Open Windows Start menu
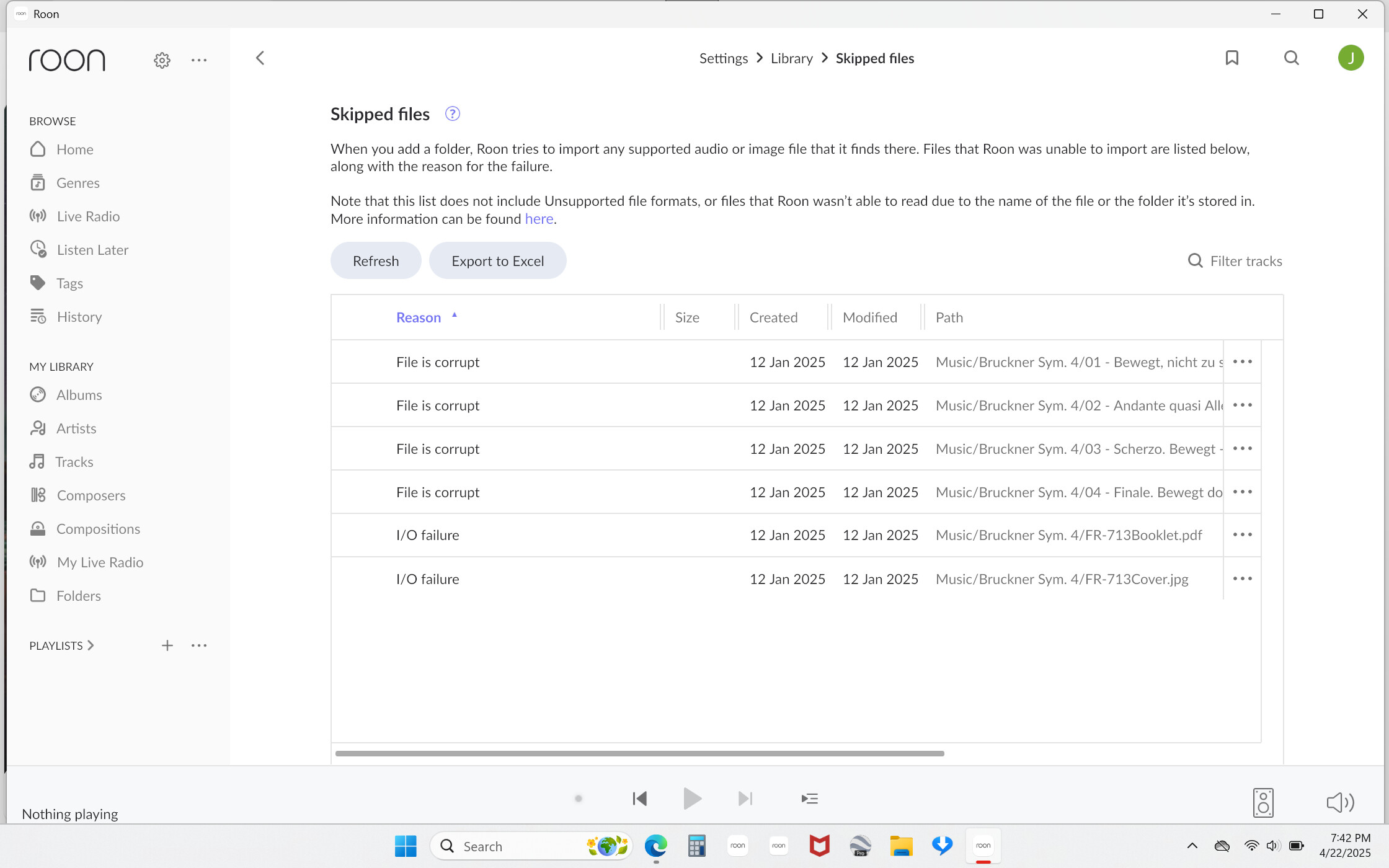This screenshot has width=1389, height=868. (x=406, y=846)
